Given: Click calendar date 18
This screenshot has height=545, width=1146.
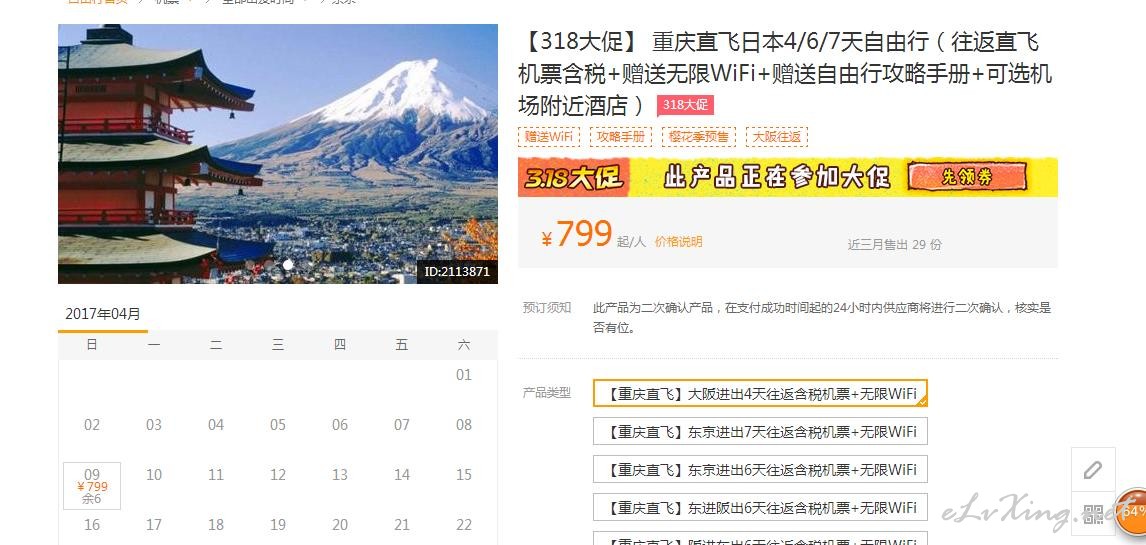Looking at the screenshot, I should pyautogui.click(x=216, y=525).
